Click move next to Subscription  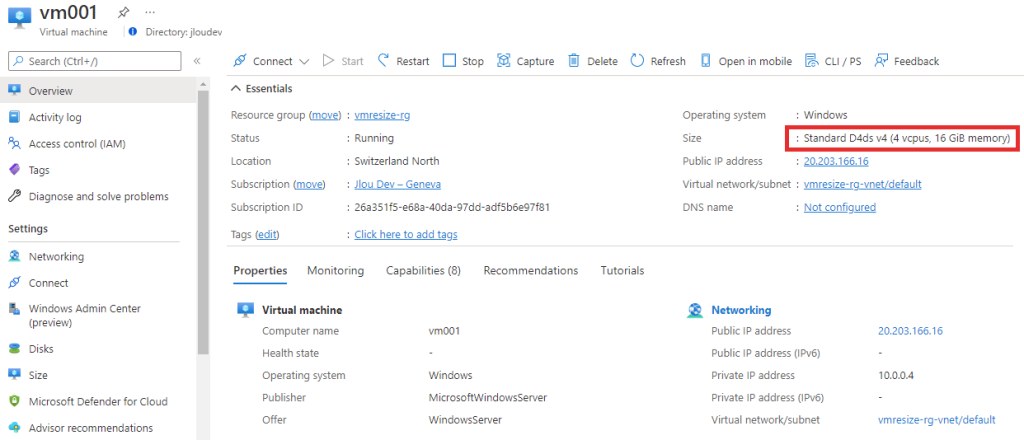310,184
